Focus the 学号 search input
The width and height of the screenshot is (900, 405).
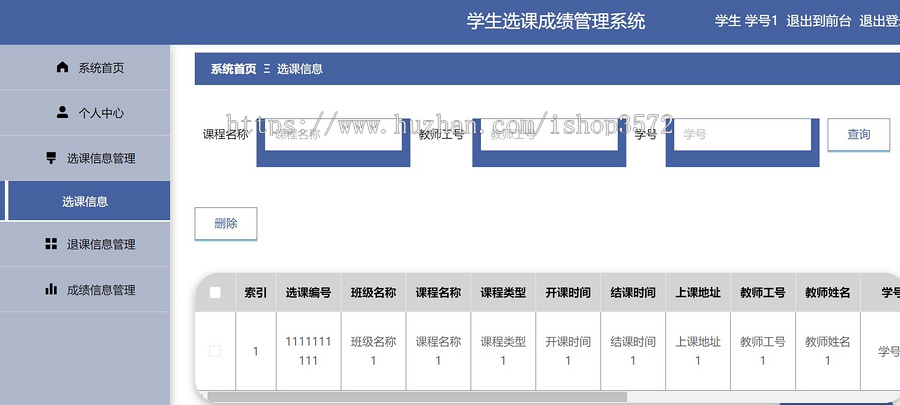[x=743, y=135]
